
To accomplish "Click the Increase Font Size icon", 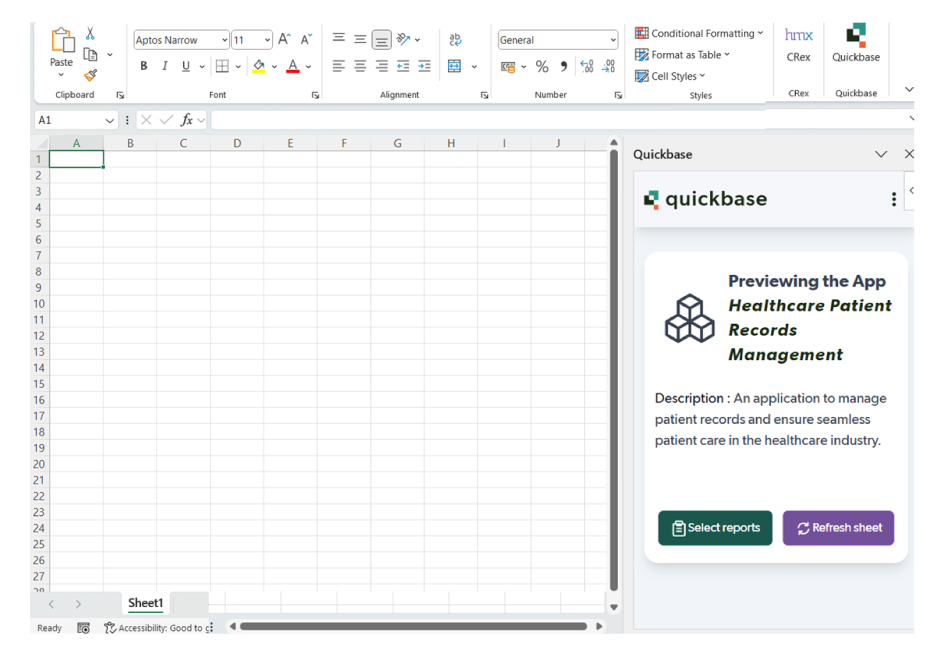I will [284, 40].
